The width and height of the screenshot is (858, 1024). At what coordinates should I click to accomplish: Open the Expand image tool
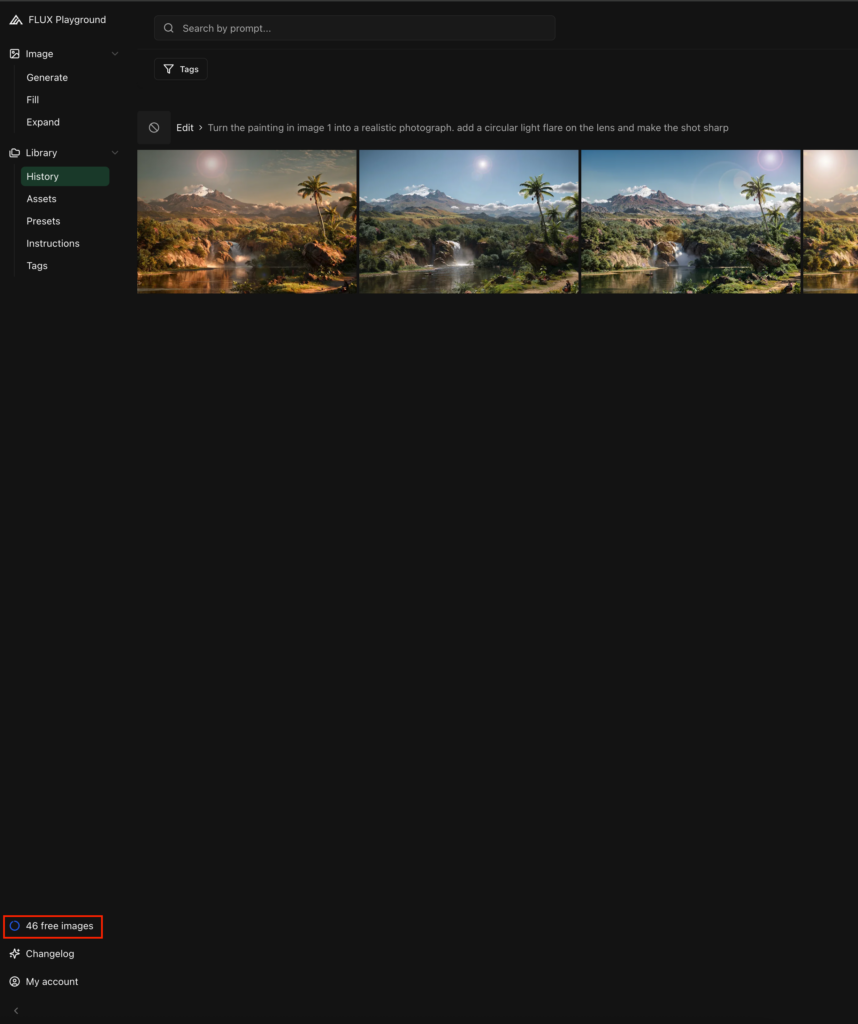pyautogui.click(x=43, y=122)
